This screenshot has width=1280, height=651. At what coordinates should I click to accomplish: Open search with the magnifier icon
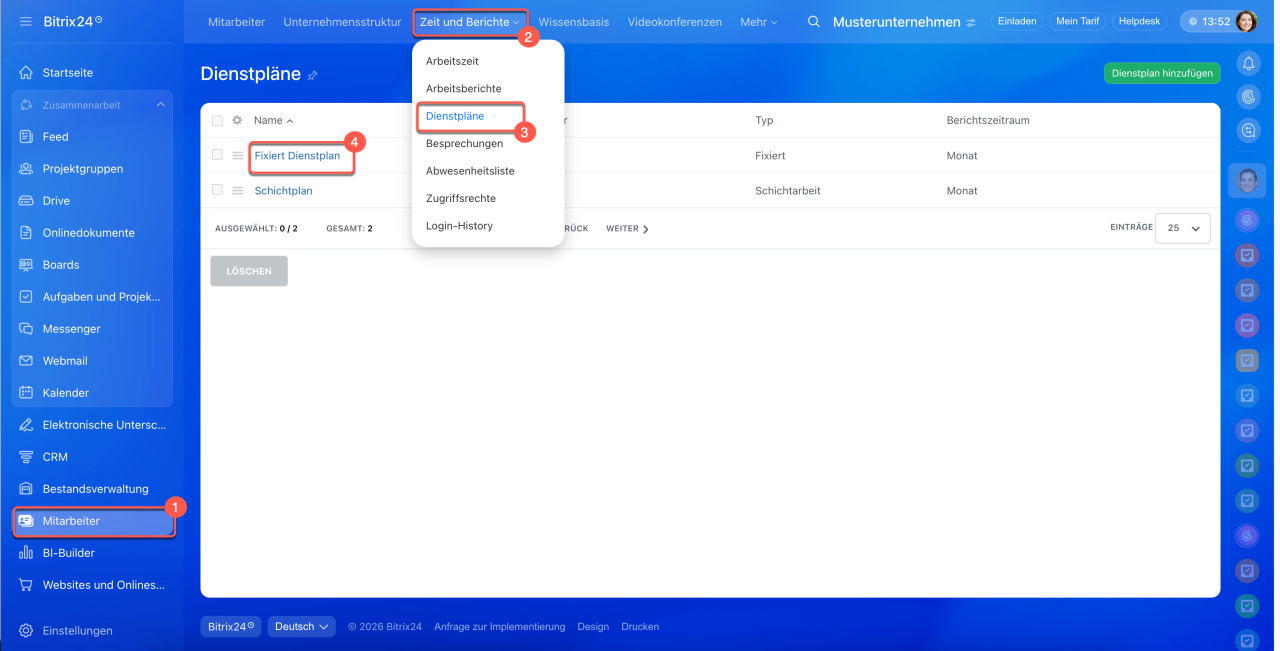coord(814,22)
